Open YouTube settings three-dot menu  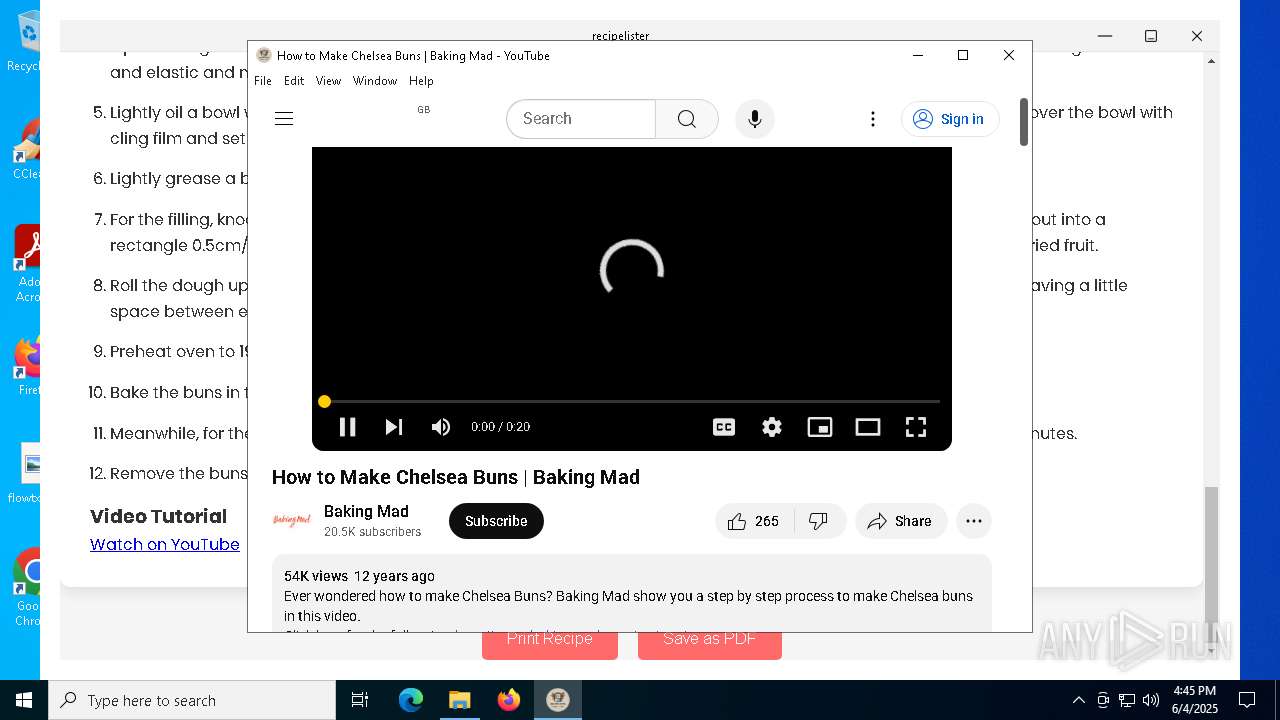pos(873,119)
